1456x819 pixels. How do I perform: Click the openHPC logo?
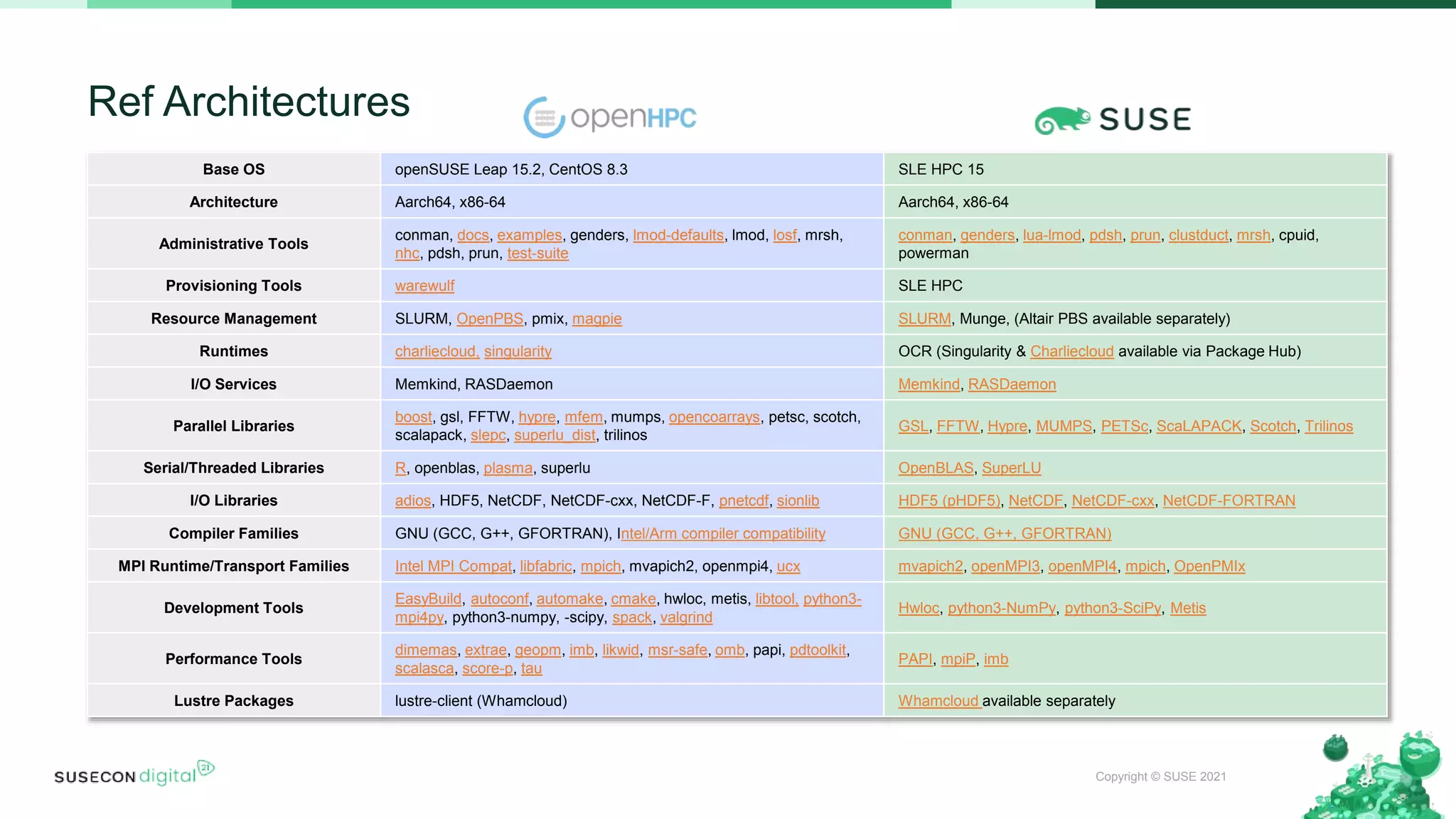(610, 117)
